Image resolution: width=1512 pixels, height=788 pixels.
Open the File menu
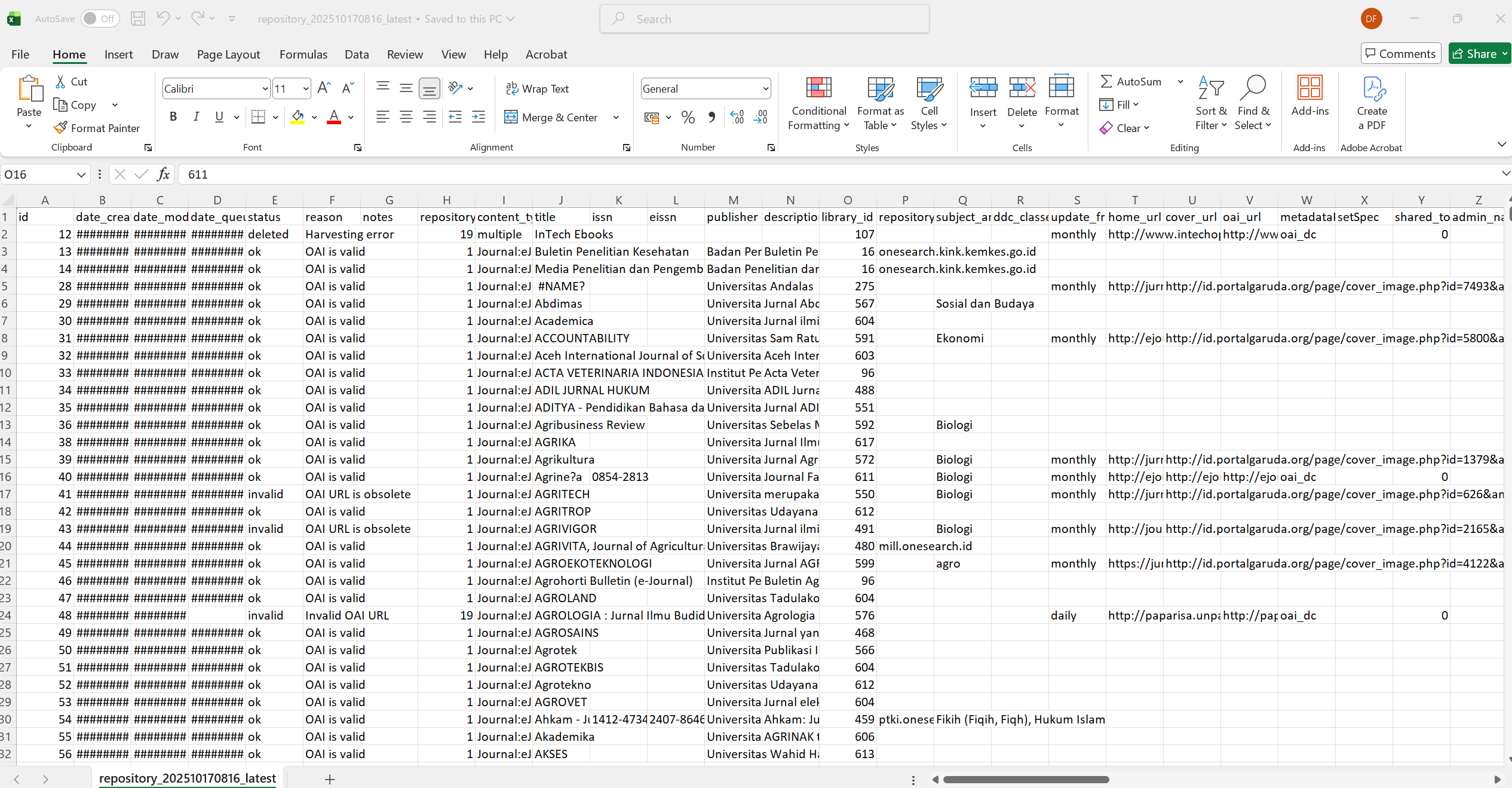[20, 54]
